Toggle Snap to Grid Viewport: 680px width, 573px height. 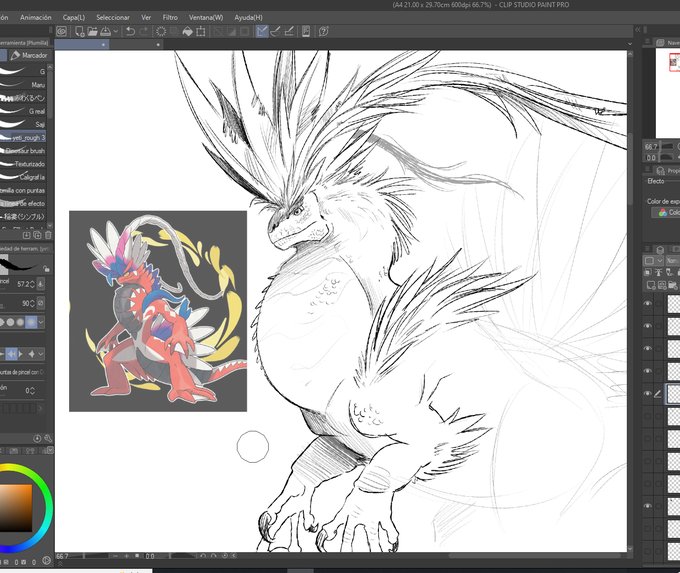(x=289, y=32)
